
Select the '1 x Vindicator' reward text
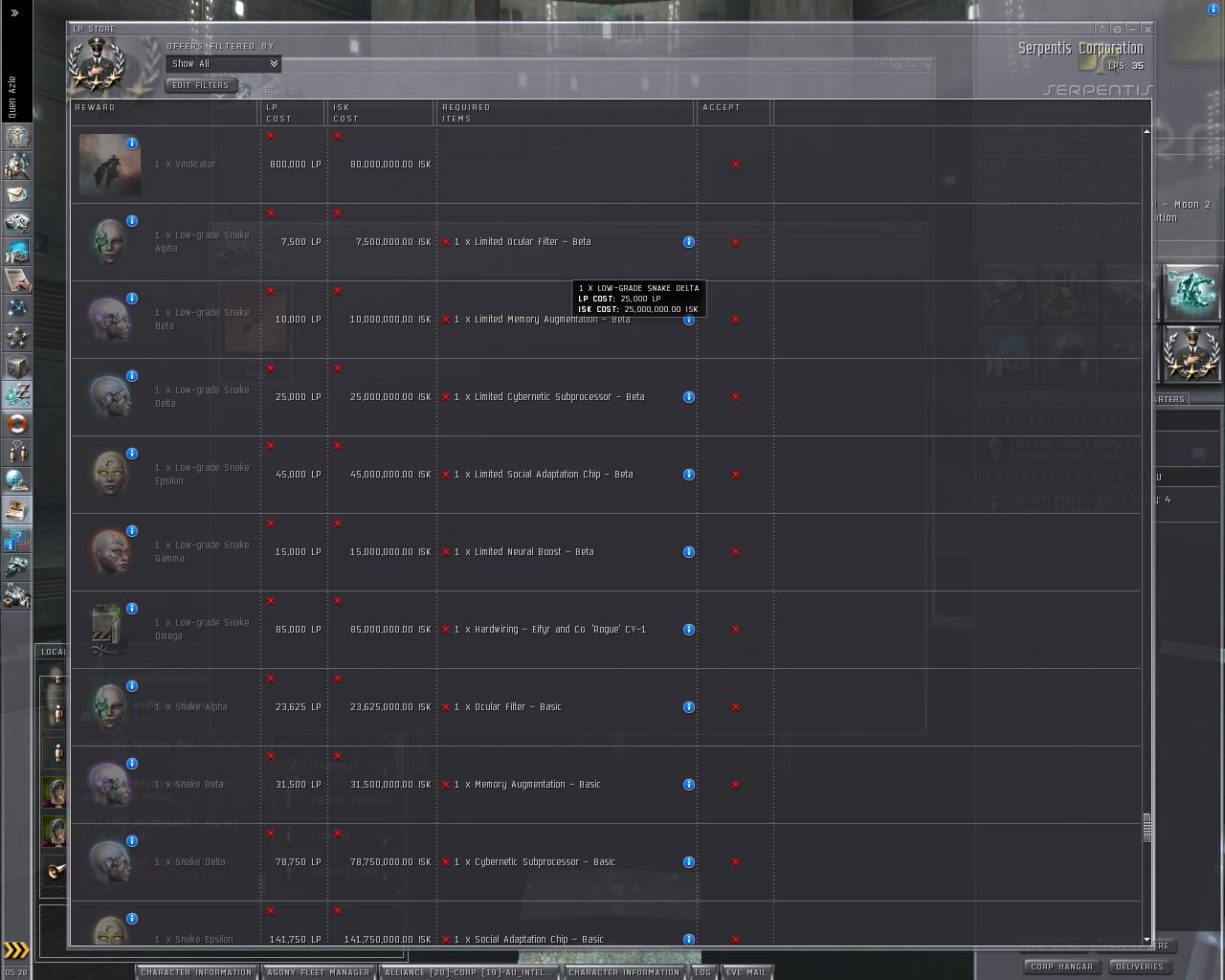pos(185,165)
